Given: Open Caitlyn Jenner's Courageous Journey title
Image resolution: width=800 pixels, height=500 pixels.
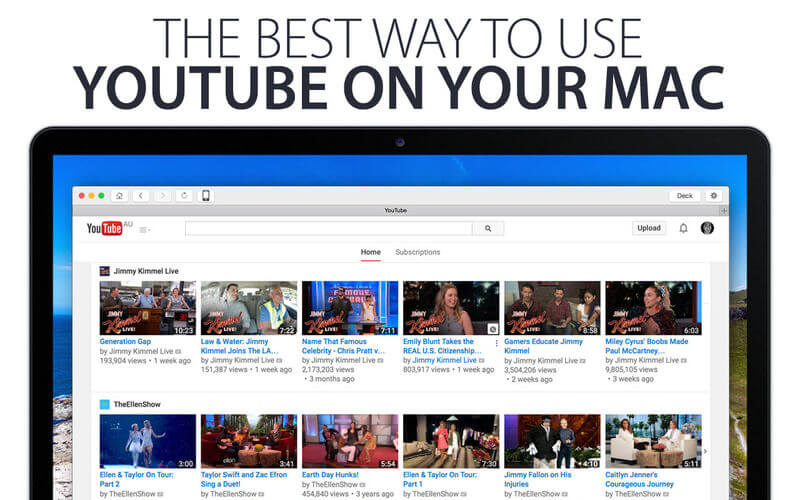Looking at the screenshot, I should pyautogui.click(x=639, y=479).
